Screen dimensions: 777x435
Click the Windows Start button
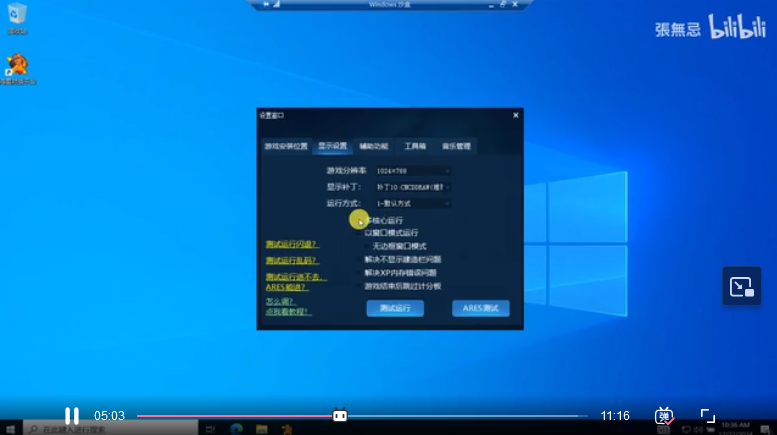coord(8,429)
